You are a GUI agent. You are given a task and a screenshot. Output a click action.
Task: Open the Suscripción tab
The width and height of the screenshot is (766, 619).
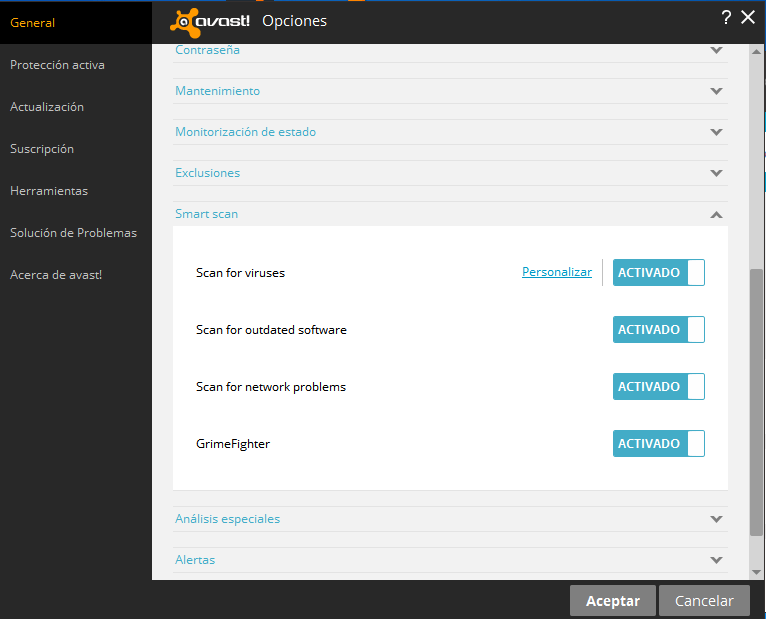[x=42, y=149]
